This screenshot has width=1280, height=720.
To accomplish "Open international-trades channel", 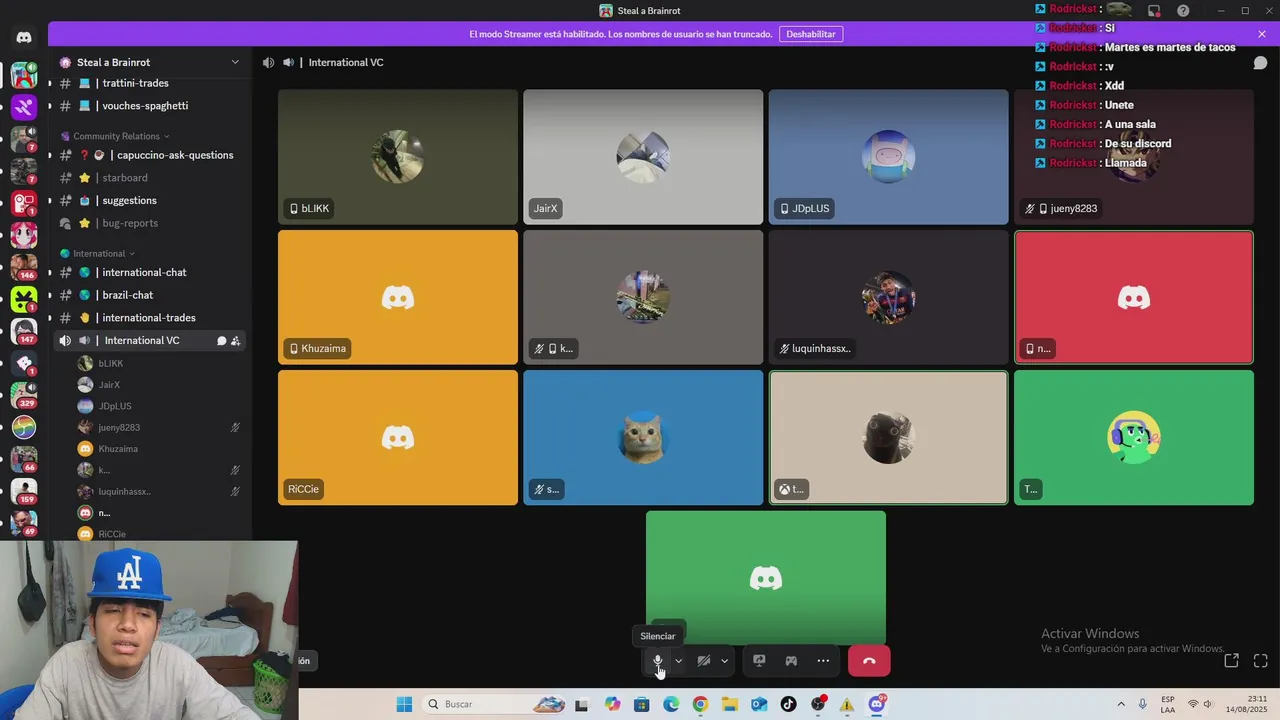I will pos(150,318).
